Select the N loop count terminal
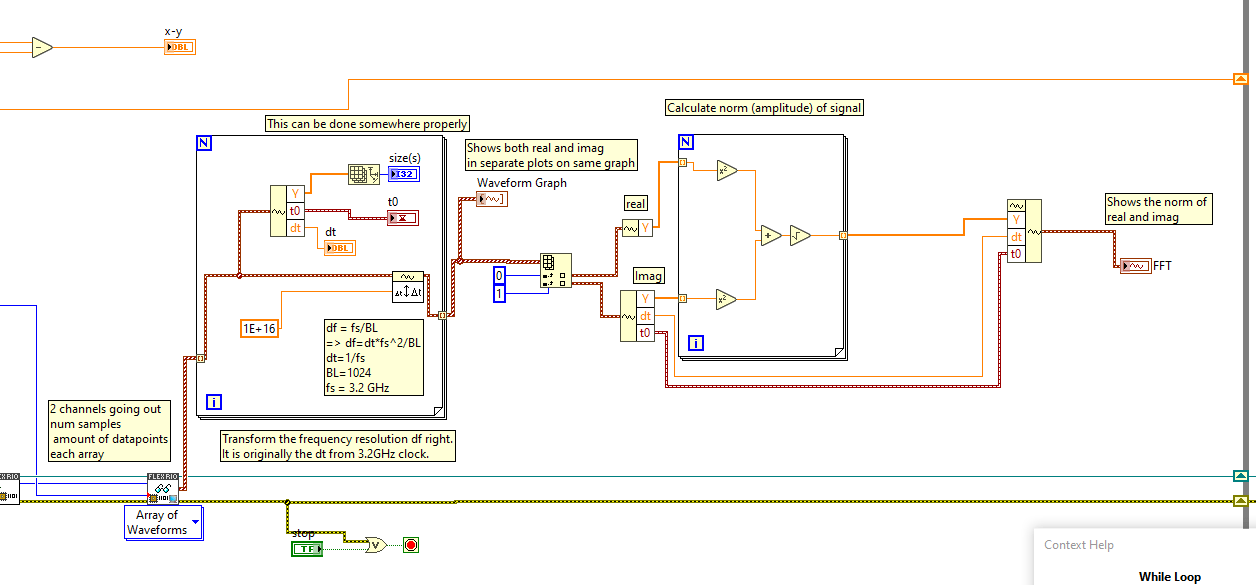 pyautogui.click(x=203, y=142)
